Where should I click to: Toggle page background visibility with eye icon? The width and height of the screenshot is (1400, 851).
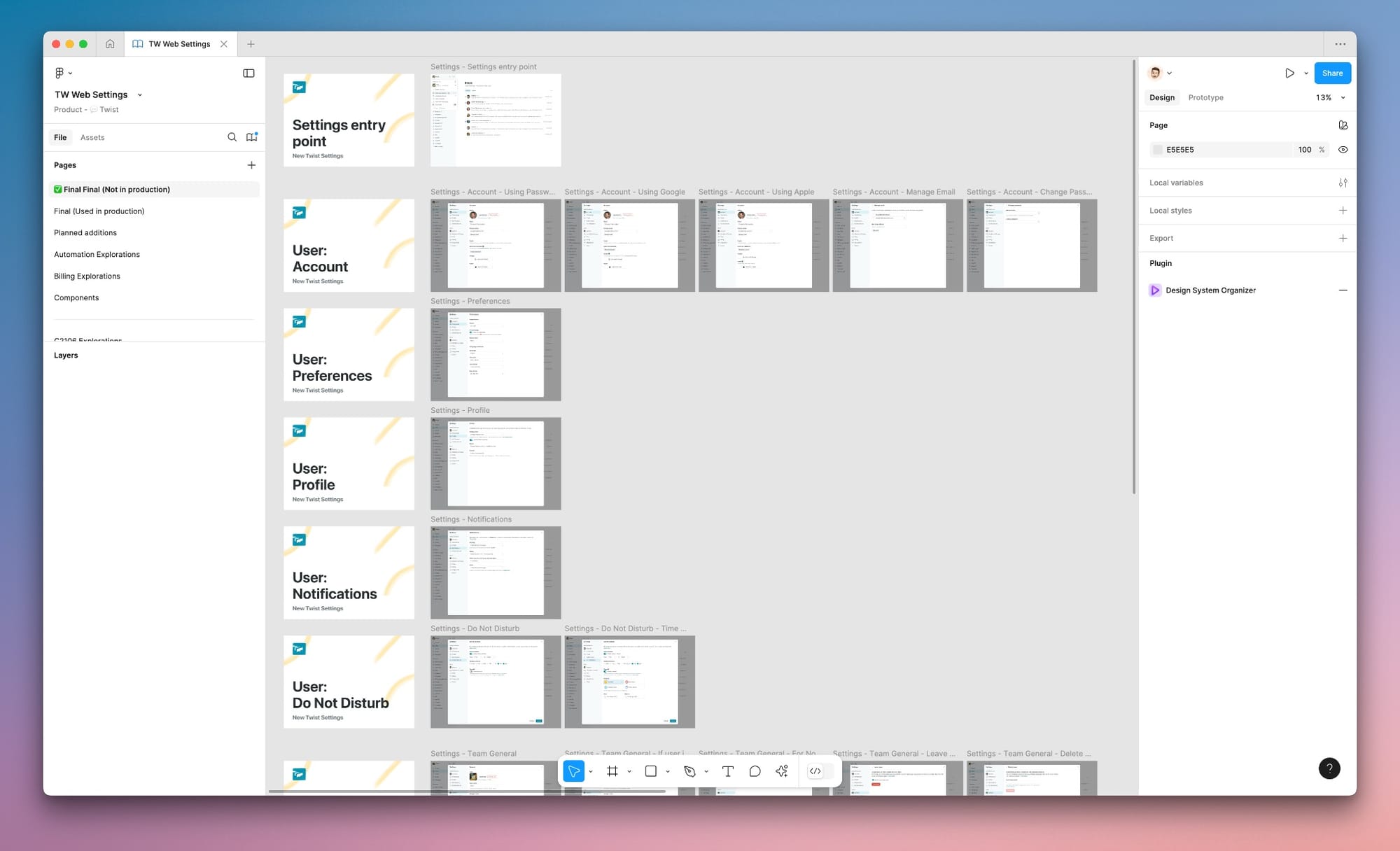point(1343,149)
